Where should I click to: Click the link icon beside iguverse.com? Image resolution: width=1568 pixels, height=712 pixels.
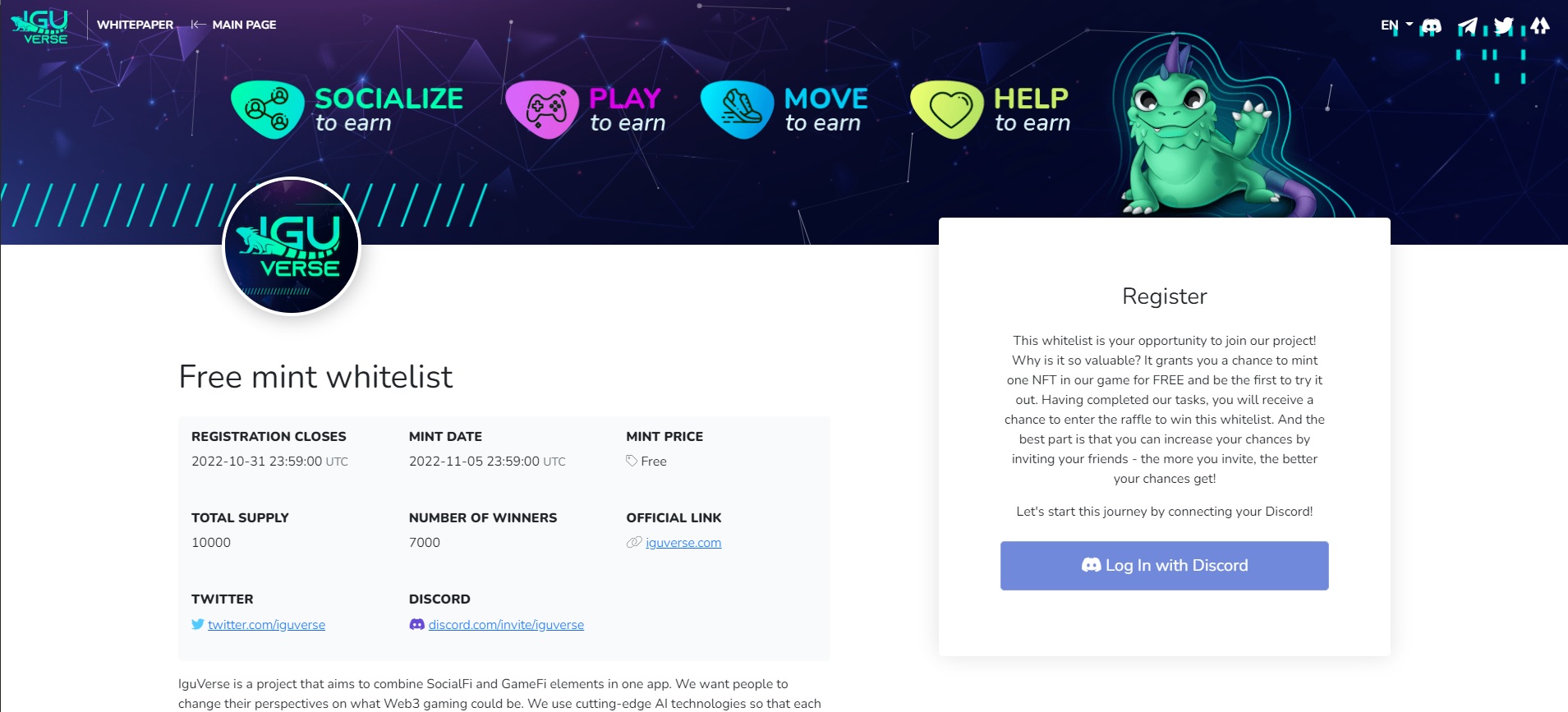[x=632, y=543]
